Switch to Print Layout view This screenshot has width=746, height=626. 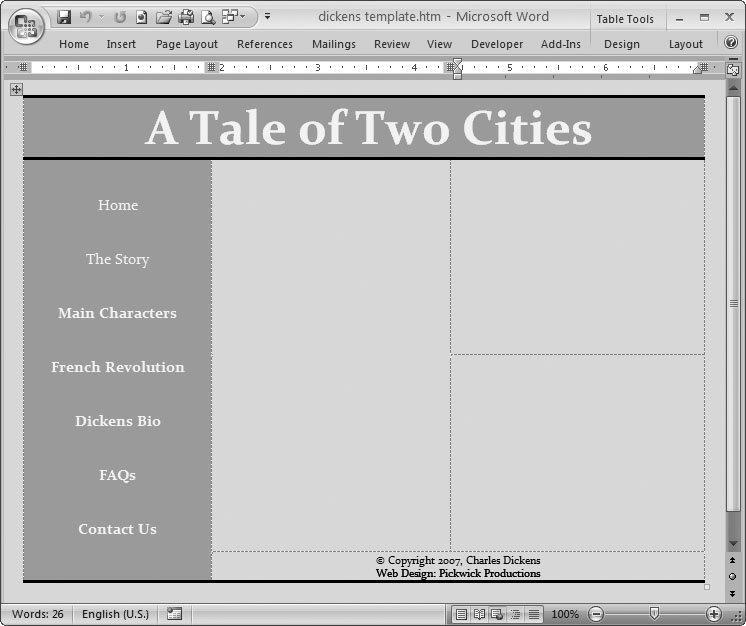tap(461, 614)
